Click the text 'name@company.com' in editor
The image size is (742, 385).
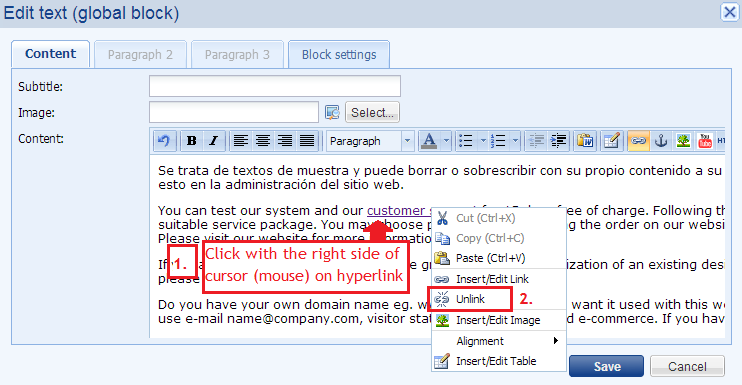(293, 318)
